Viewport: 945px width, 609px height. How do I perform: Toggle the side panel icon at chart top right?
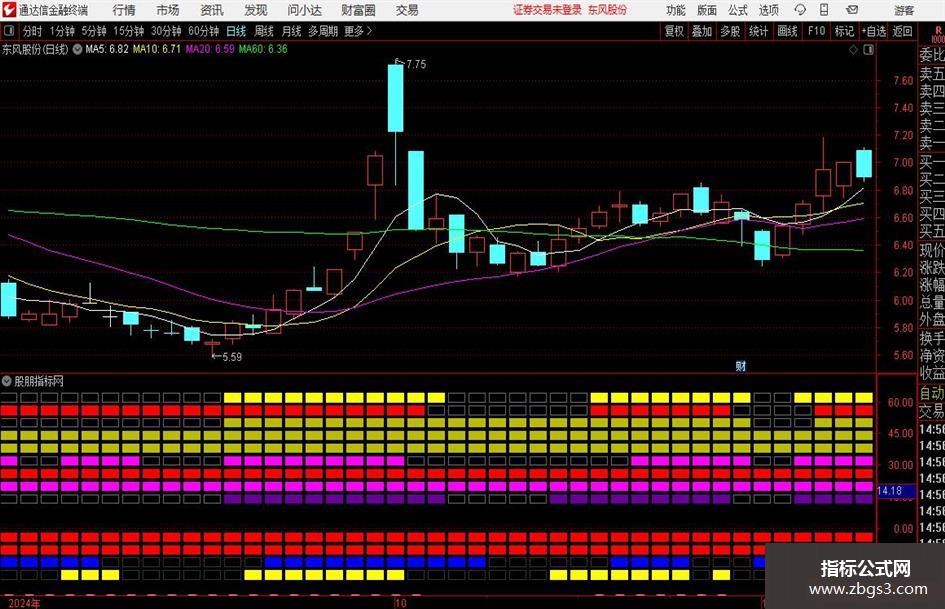point(868,50)
